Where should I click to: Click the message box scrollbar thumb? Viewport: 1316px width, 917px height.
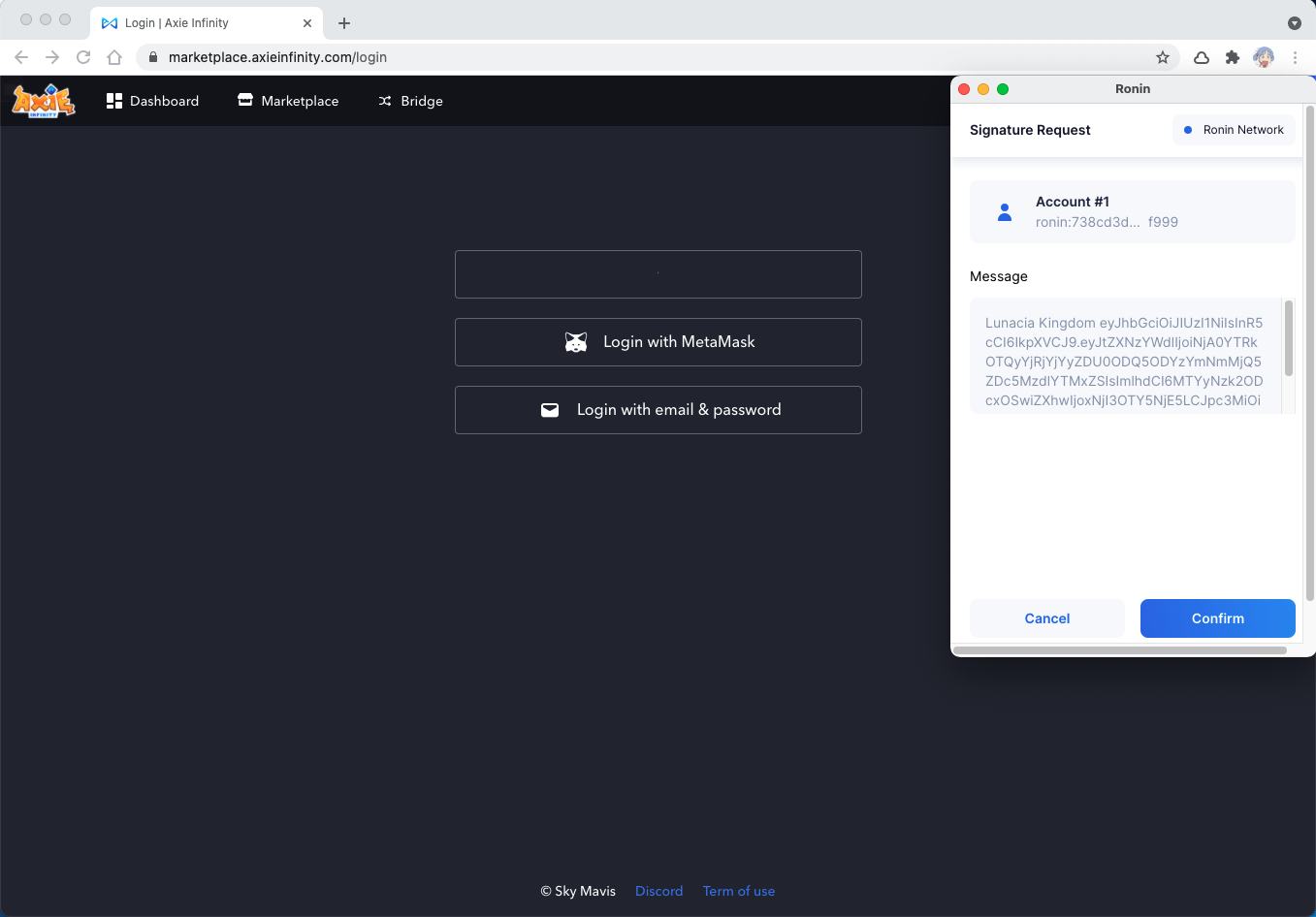tap(1289, 338)
